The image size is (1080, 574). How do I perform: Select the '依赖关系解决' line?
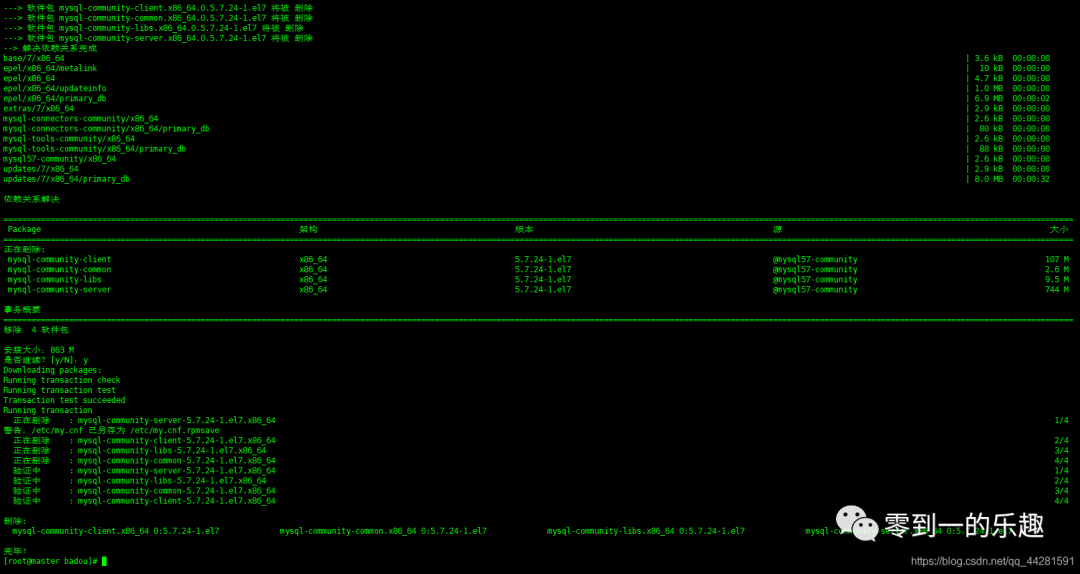pyautogui.click(x=32, y=199)
